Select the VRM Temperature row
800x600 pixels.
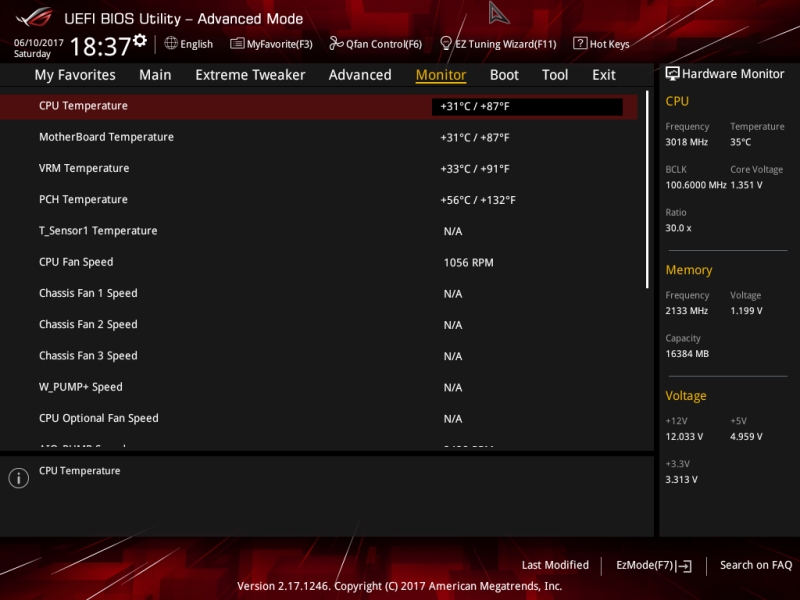319,168
